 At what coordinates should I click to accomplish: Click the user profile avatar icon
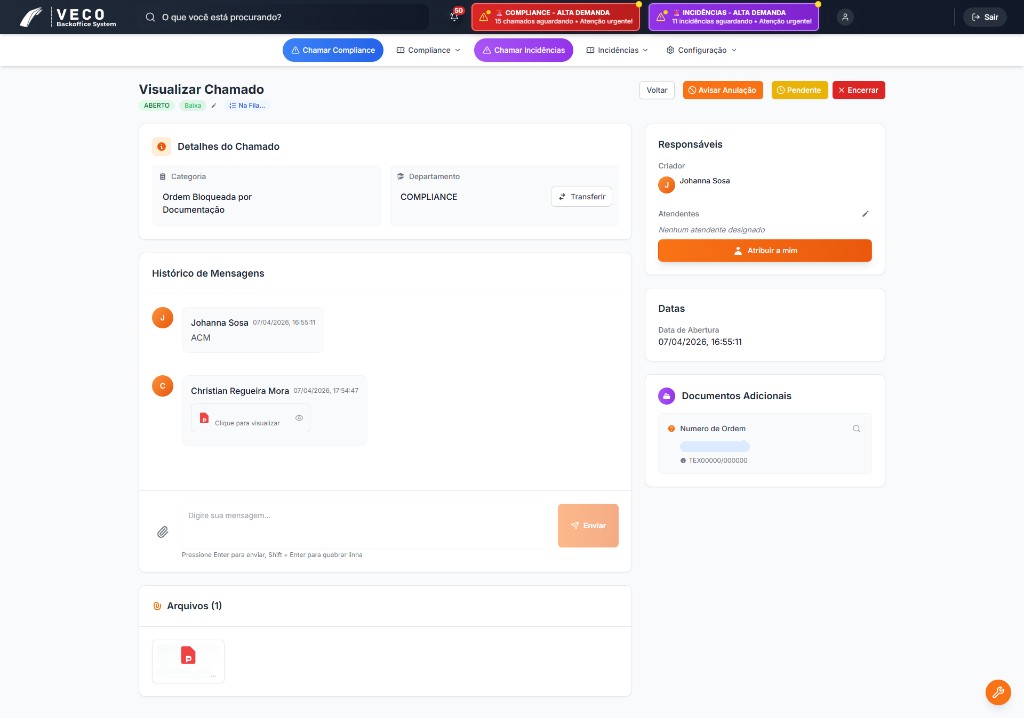coord(845,16)
